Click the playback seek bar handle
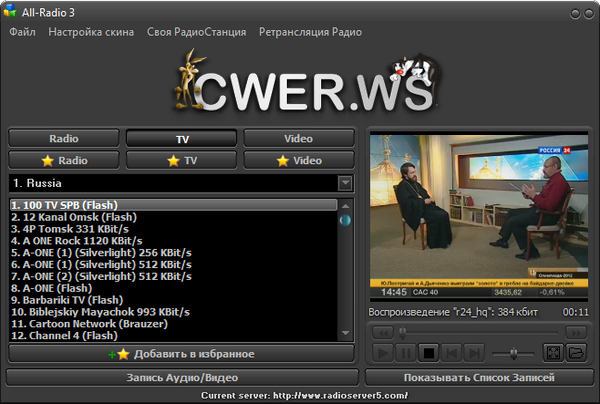600x404 pixels. (403, 333)
